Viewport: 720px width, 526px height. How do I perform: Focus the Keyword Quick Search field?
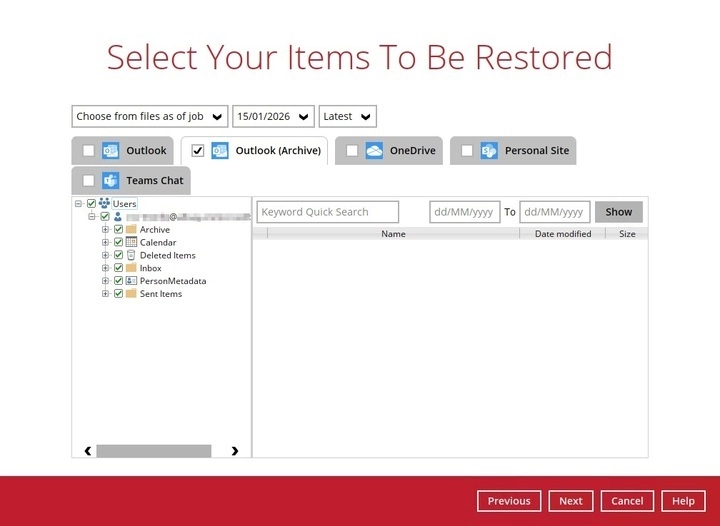tap(327, 212)
